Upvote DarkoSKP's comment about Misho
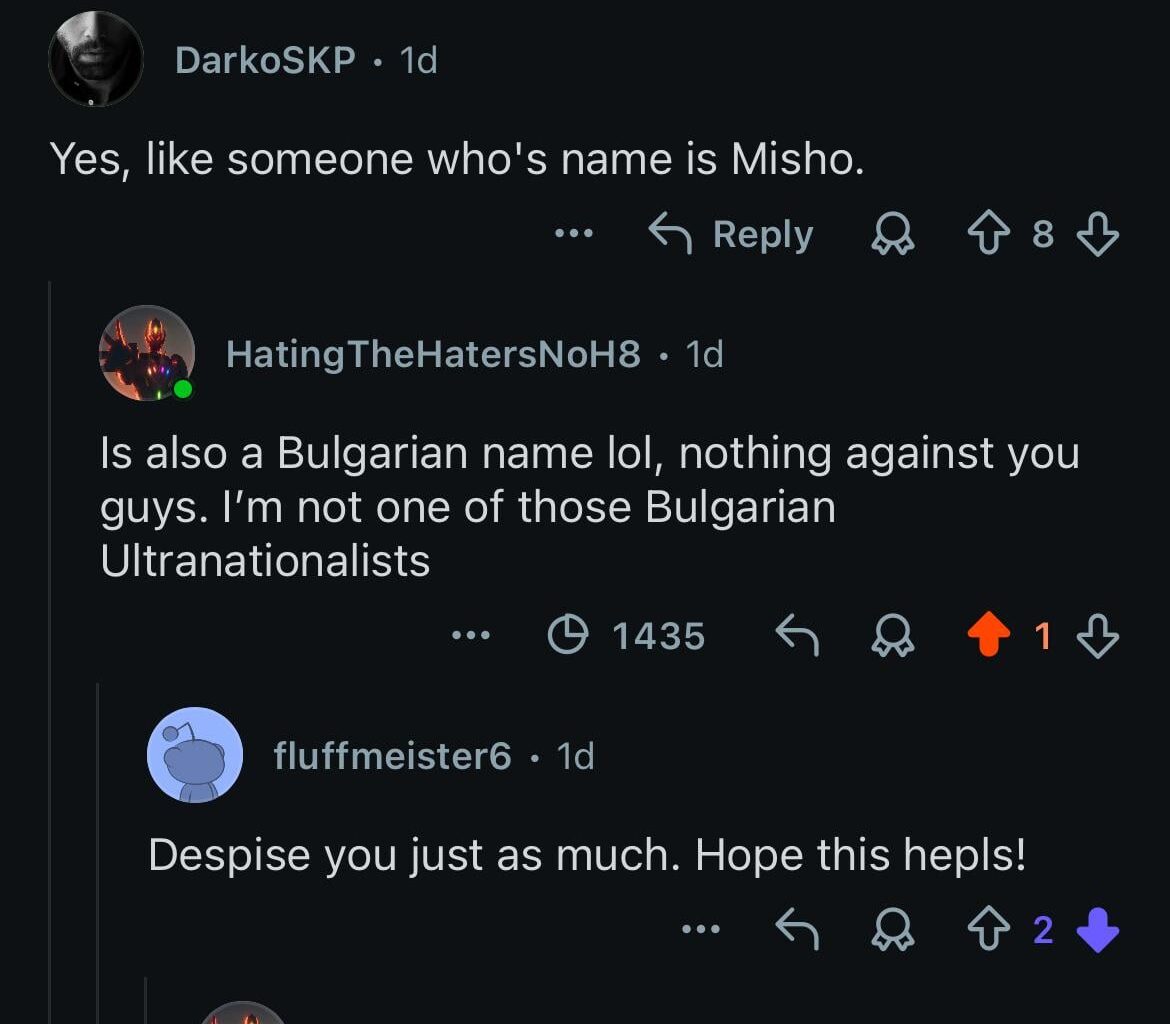The image size is (1170, 1024). (x=990, y=234)
